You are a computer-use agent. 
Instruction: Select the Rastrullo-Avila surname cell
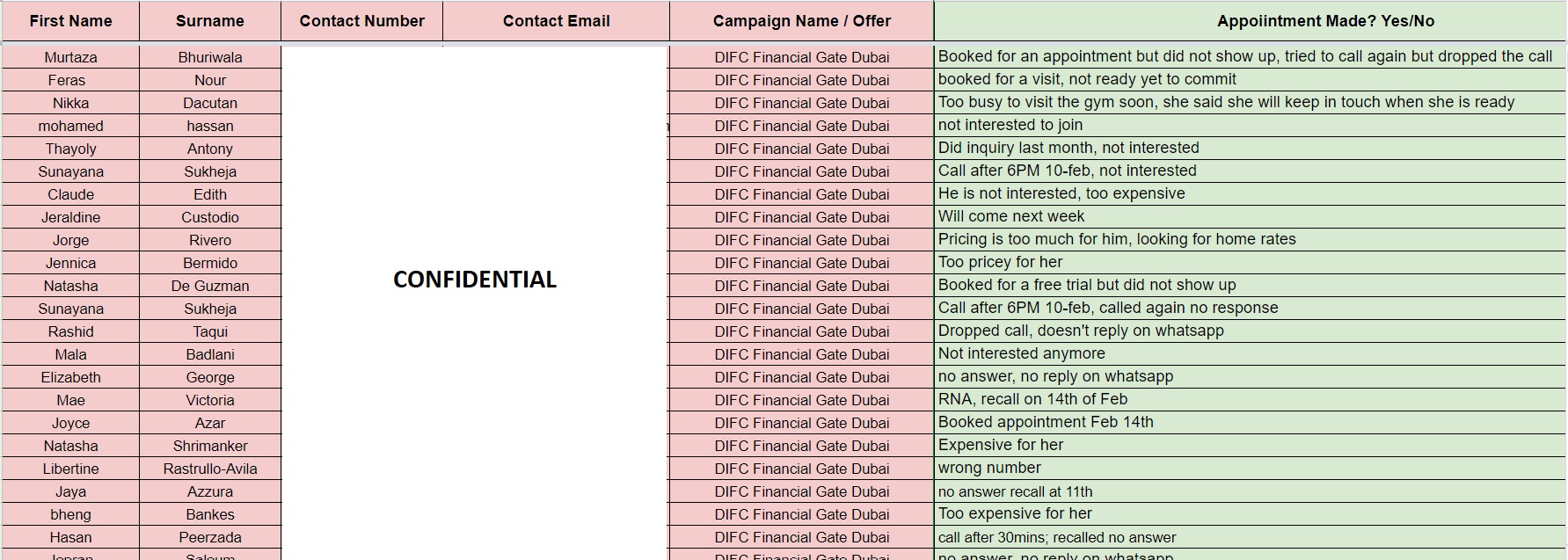(x=210, y=469)
